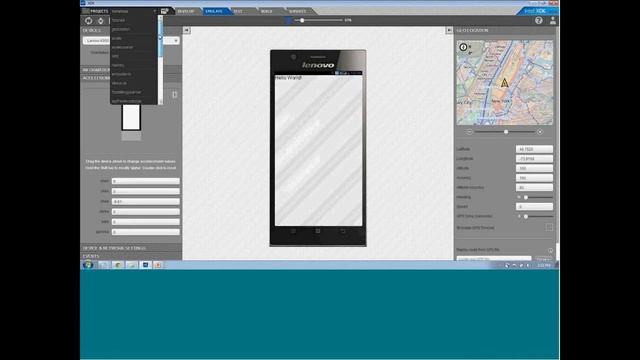640x360 pixels.
Task: Click the orange app icon in taskbar
Action: pos(158,265)
